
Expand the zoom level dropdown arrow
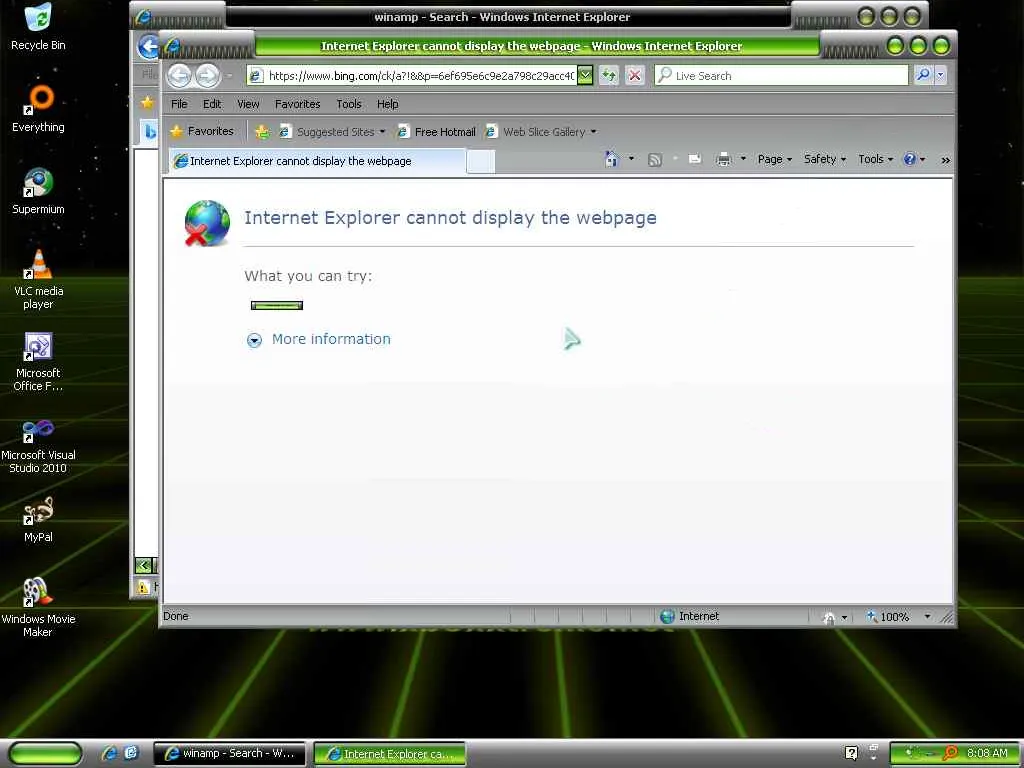[927, 616]
